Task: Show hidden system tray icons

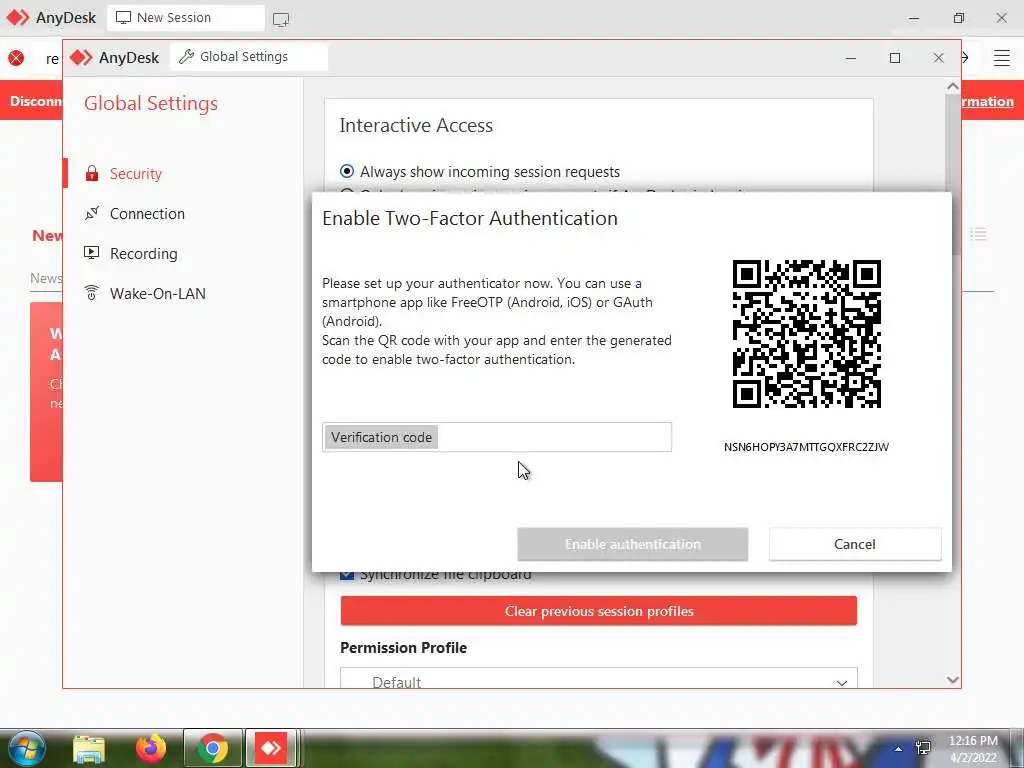Action: pyautogui.click(x=899, y=748)
